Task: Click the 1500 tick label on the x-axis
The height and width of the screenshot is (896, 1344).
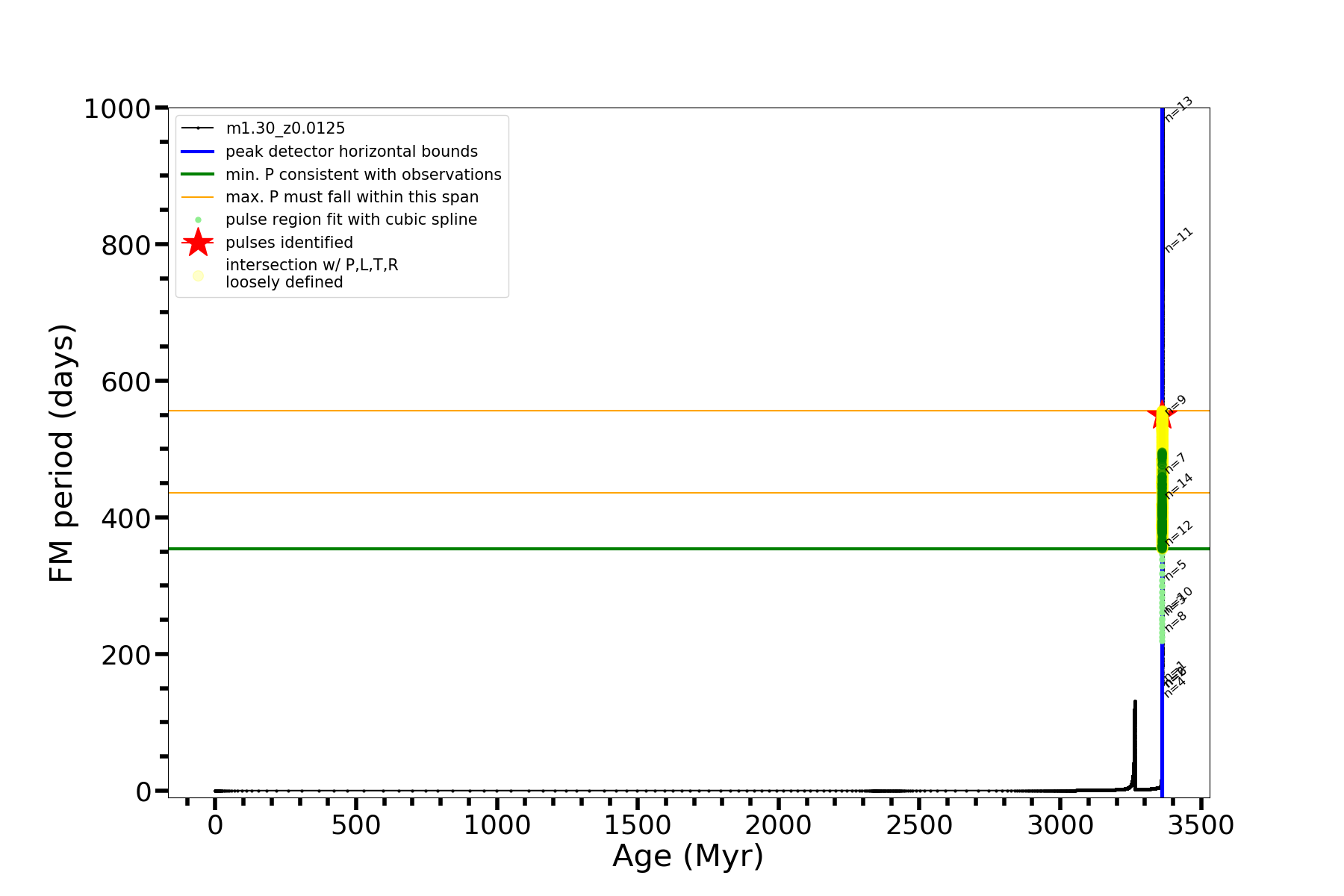Action: 637,826
